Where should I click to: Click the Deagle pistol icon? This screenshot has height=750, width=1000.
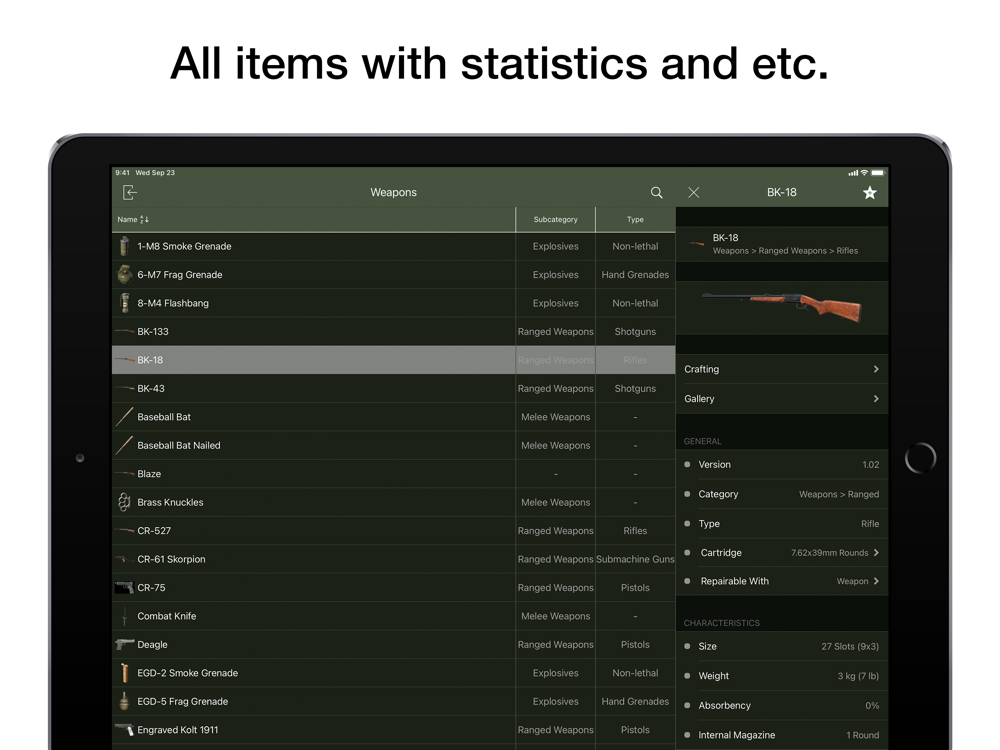click(x=124, y=645)
